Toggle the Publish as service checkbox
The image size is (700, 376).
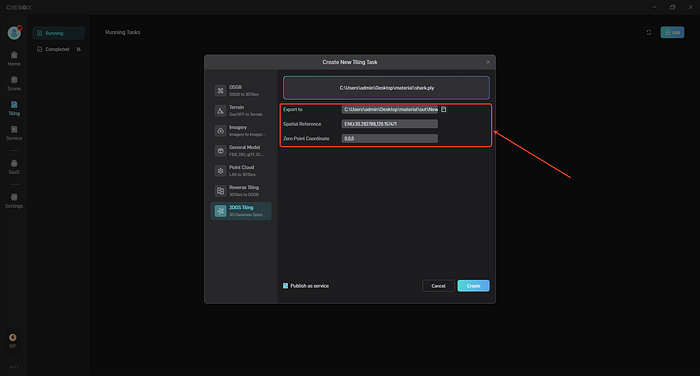tap(285, 286)
